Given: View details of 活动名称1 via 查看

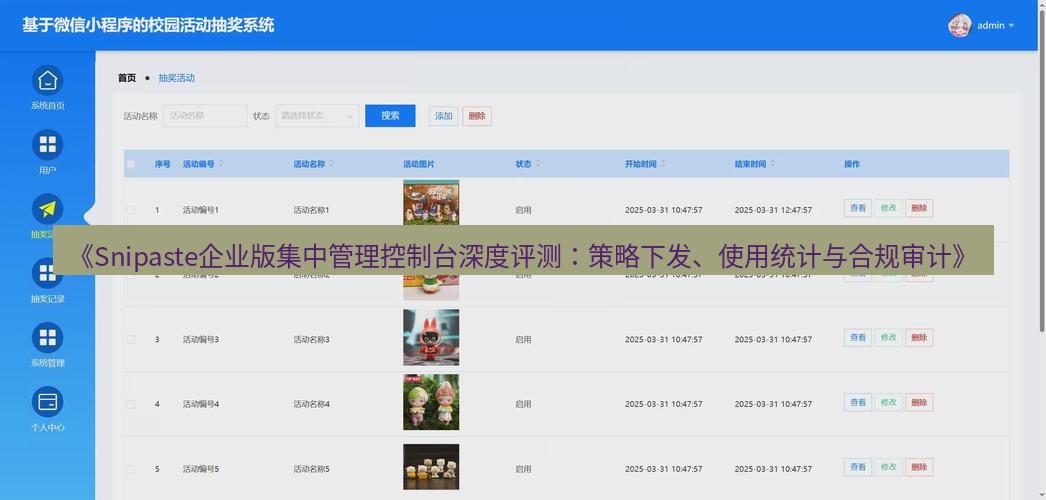Looking at the screenshot, I should (858, 208).
